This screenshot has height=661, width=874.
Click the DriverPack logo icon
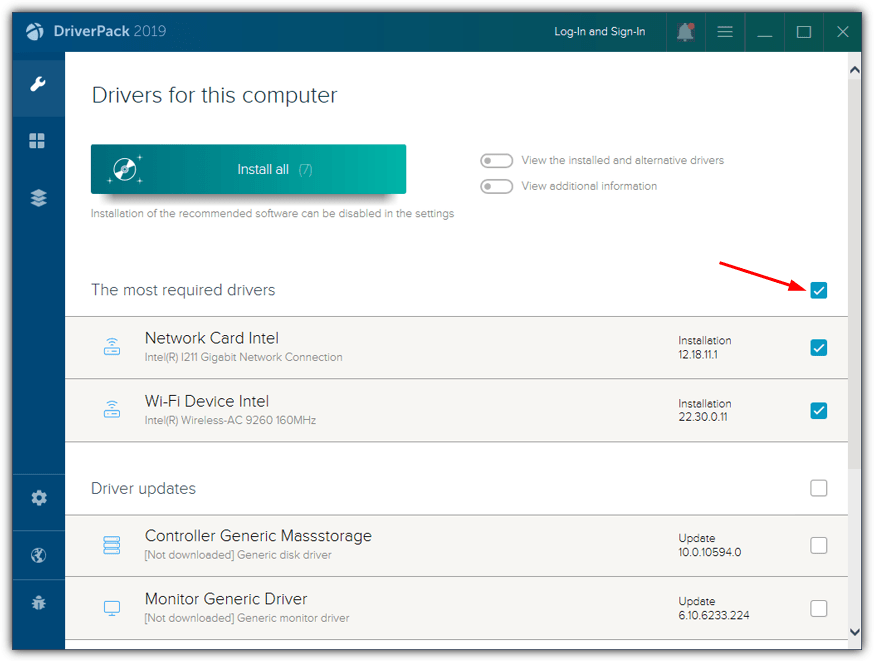point(35,31)
